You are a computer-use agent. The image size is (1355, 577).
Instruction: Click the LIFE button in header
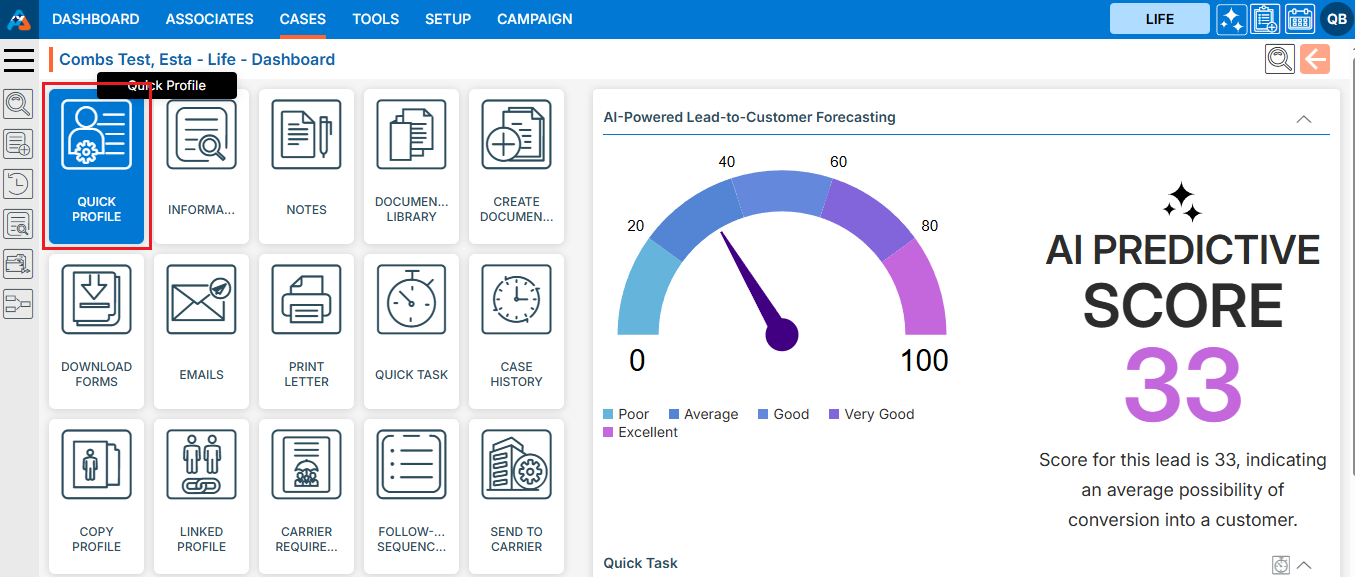[x=1159, y=19]
